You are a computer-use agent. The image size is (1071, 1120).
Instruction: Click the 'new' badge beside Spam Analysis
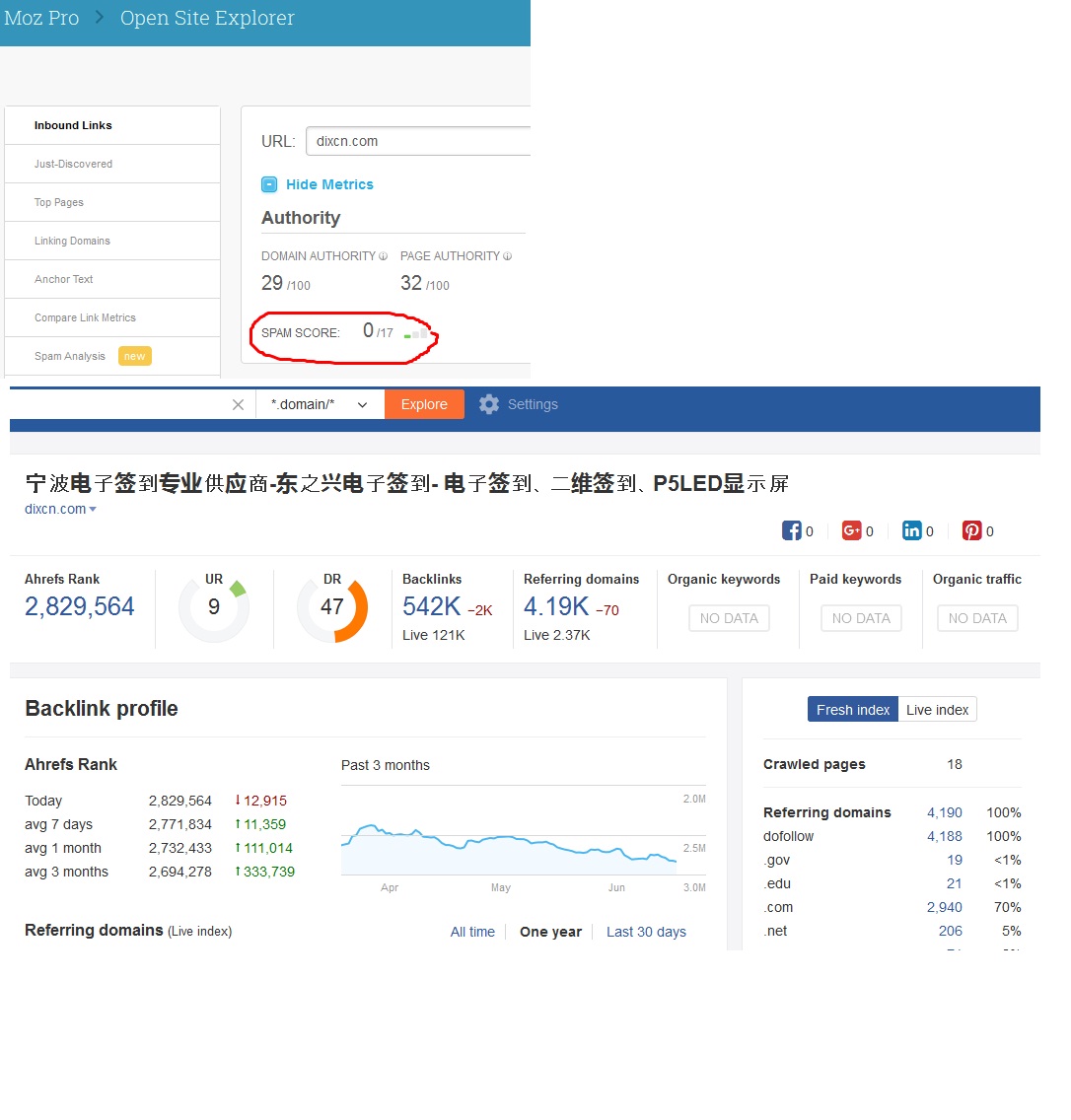134,356
